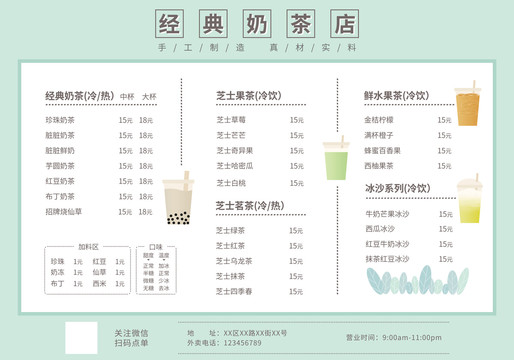Click the green drink cup illustration
This screenshot has width=514, height=360.
(x=336, y=158)
